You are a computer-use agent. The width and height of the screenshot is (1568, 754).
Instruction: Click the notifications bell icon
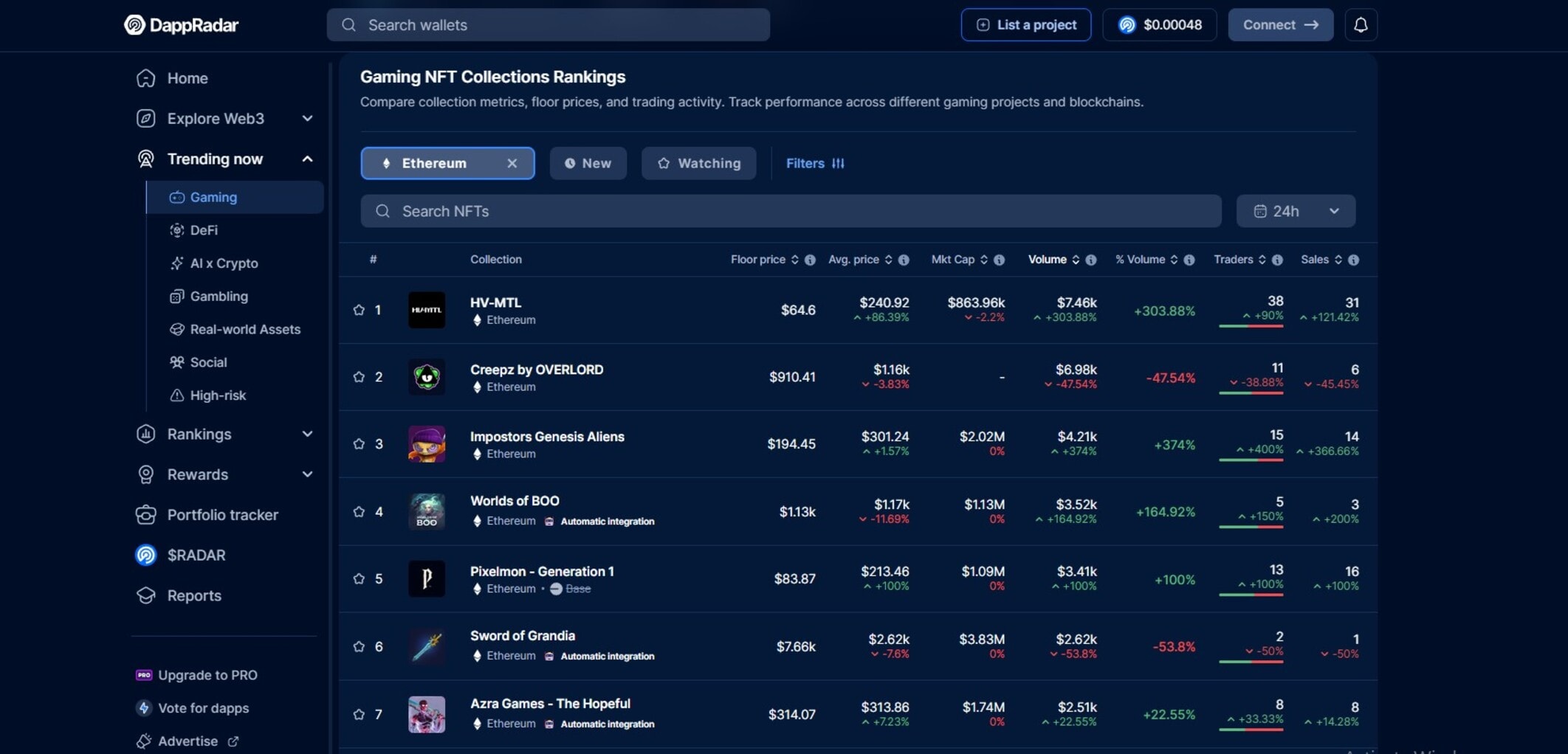coord(1361,25)
